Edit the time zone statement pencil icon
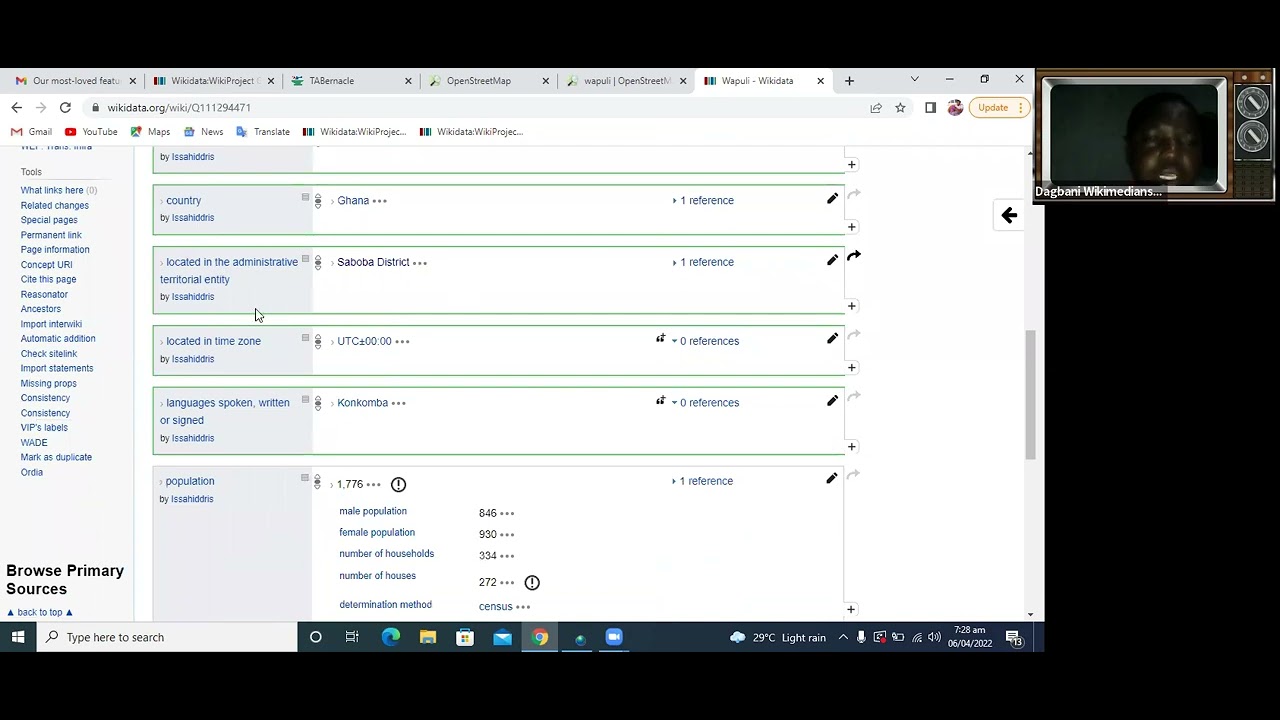Image resolution: width=1280 pixels, height=720 pixels. [832, 339]
